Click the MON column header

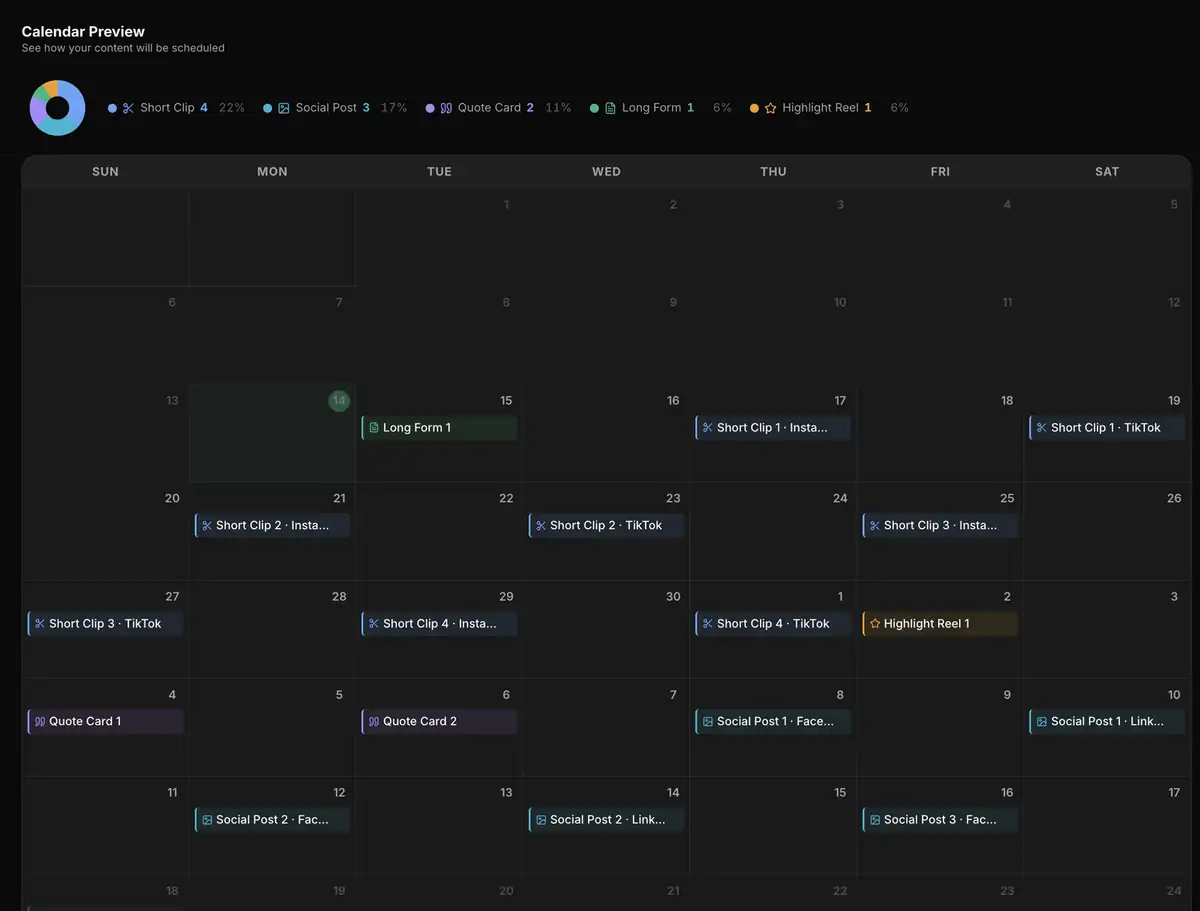click(272, 172)
